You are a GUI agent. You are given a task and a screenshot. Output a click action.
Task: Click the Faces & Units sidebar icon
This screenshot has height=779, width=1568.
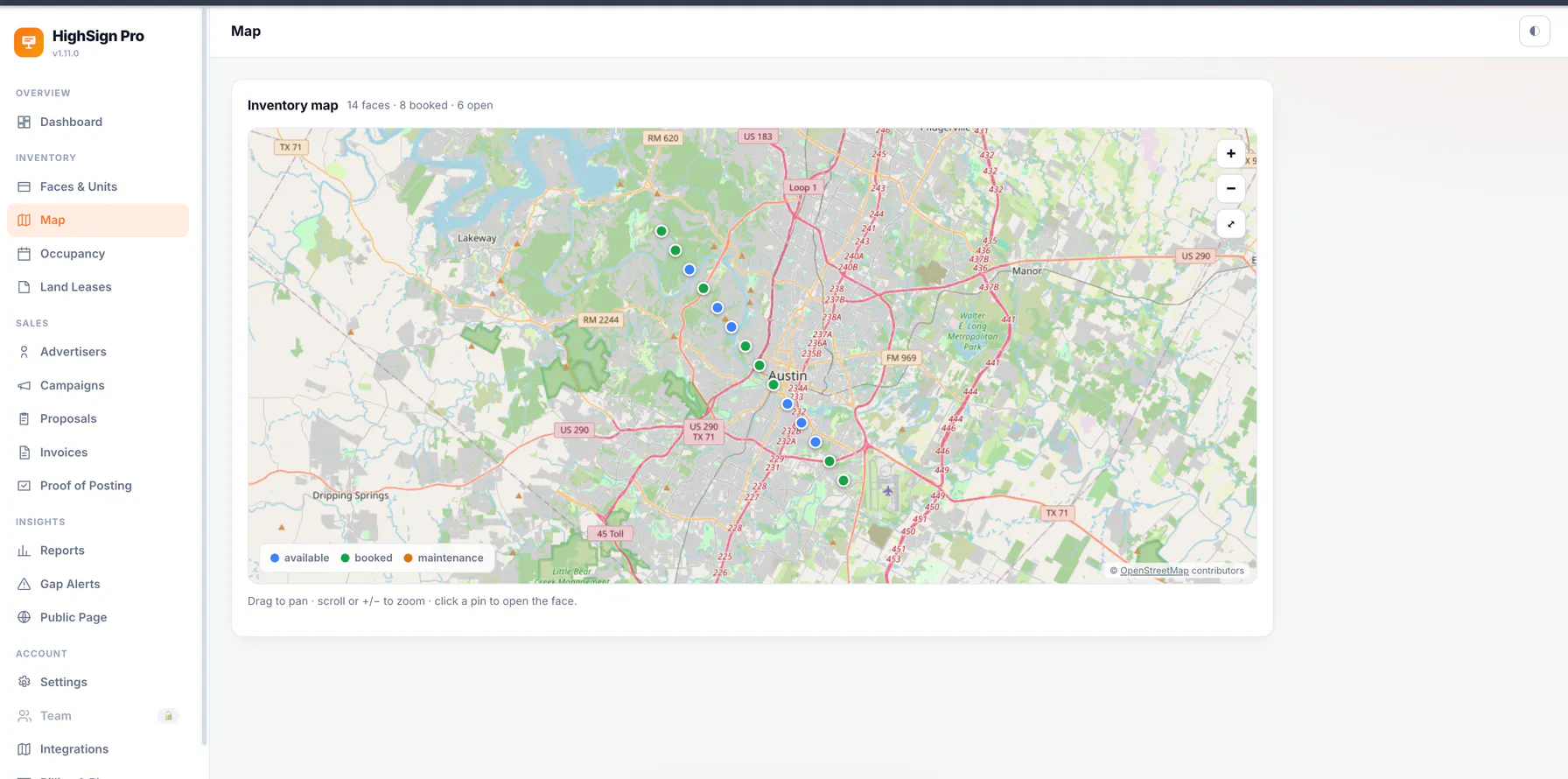[x=24, y=186]
